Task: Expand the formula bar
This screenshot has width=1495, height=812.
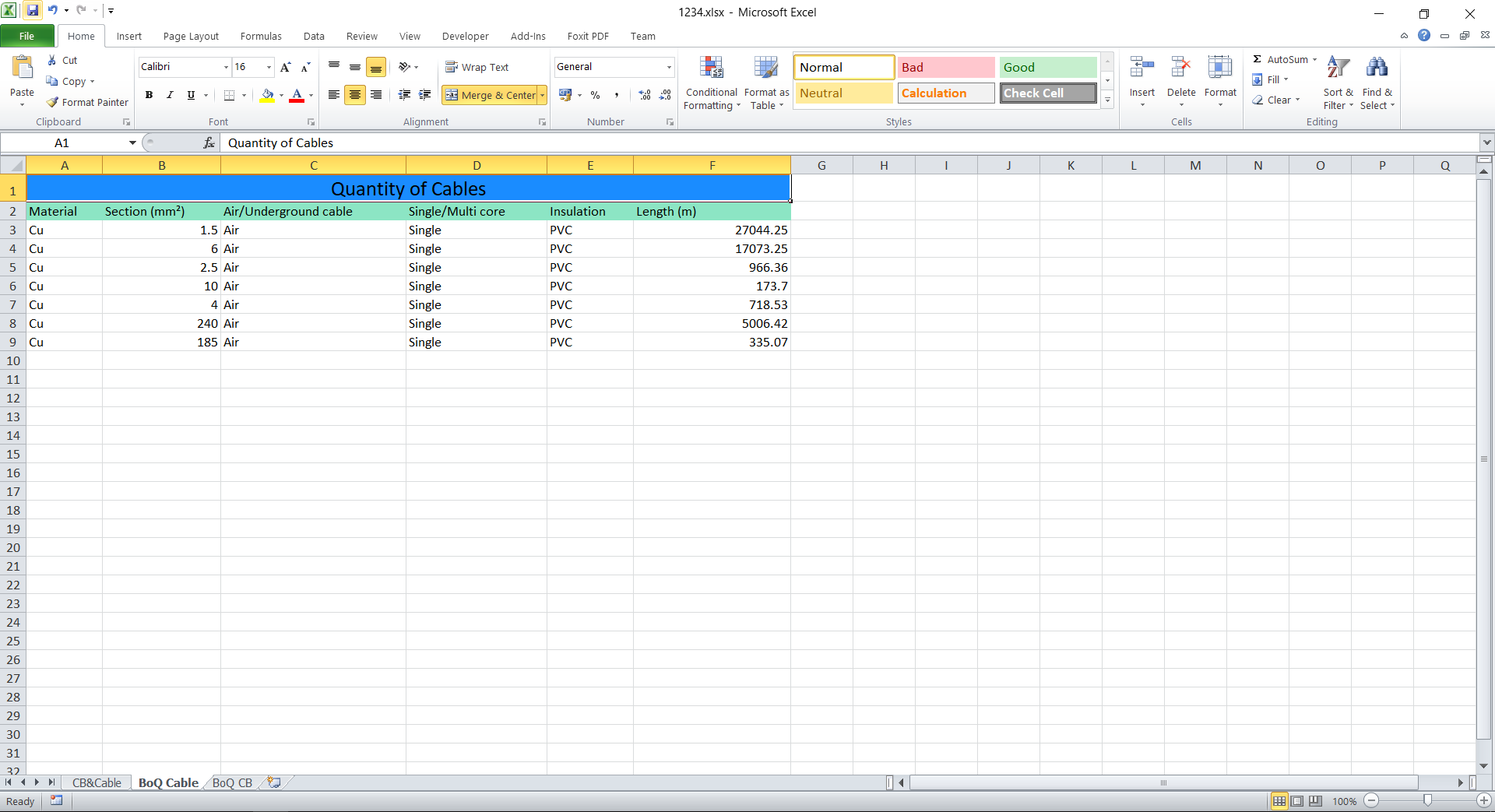Action: [1486, 142]
